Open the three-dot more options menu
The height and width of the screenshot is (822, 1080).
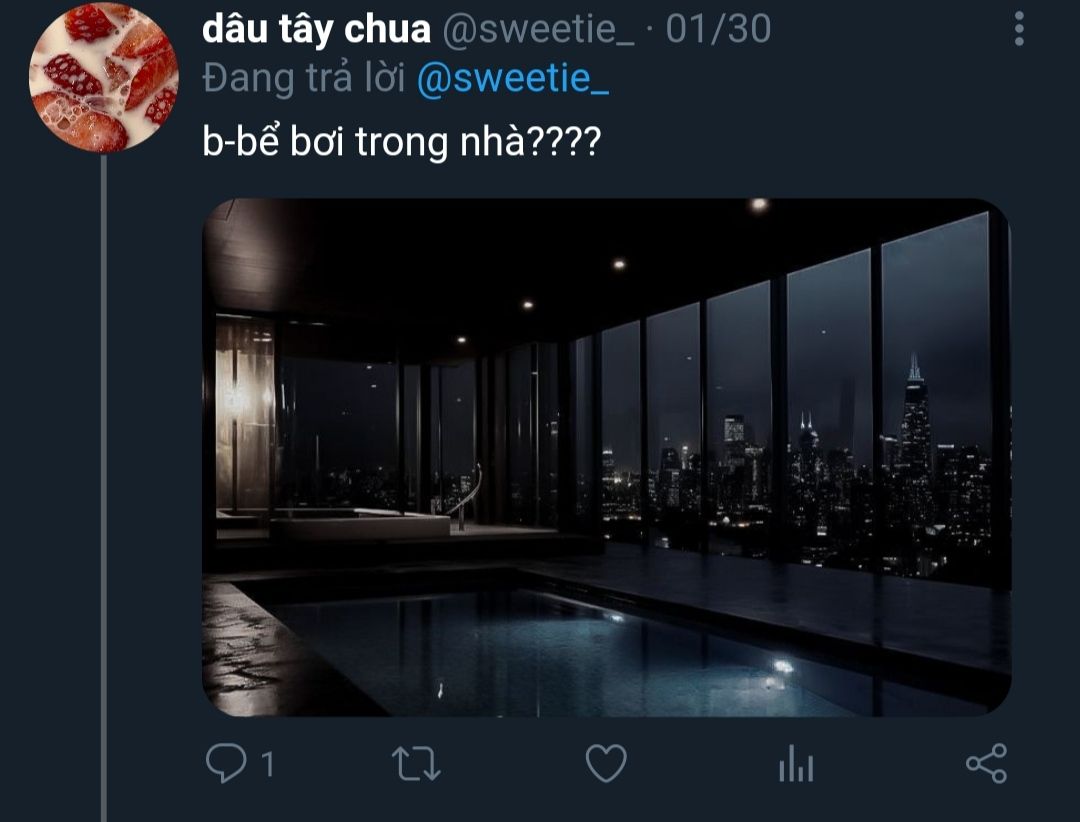(x=1019, y=29)
